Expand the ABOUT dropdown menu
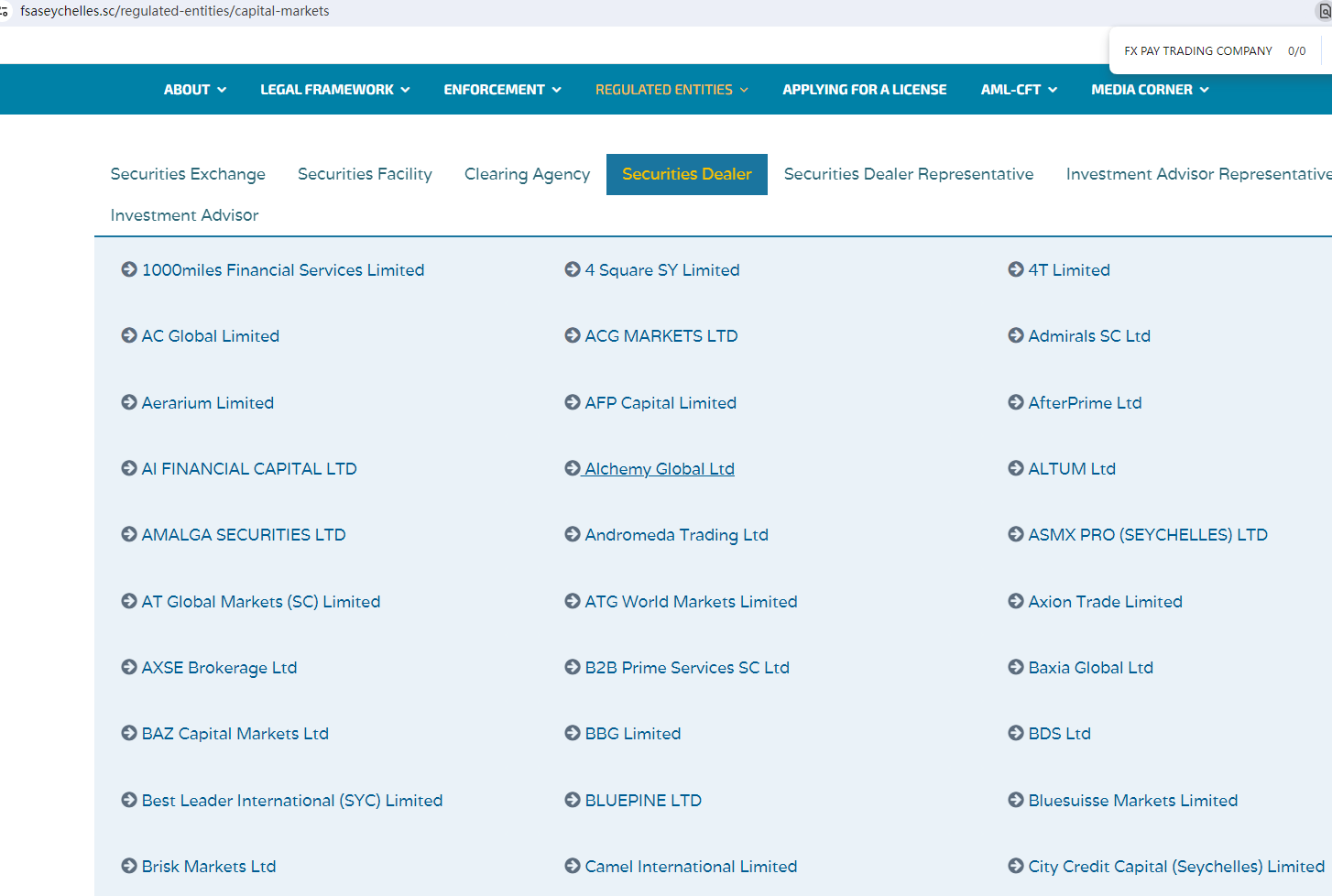1332x896 pixels. tap(194, 90)
